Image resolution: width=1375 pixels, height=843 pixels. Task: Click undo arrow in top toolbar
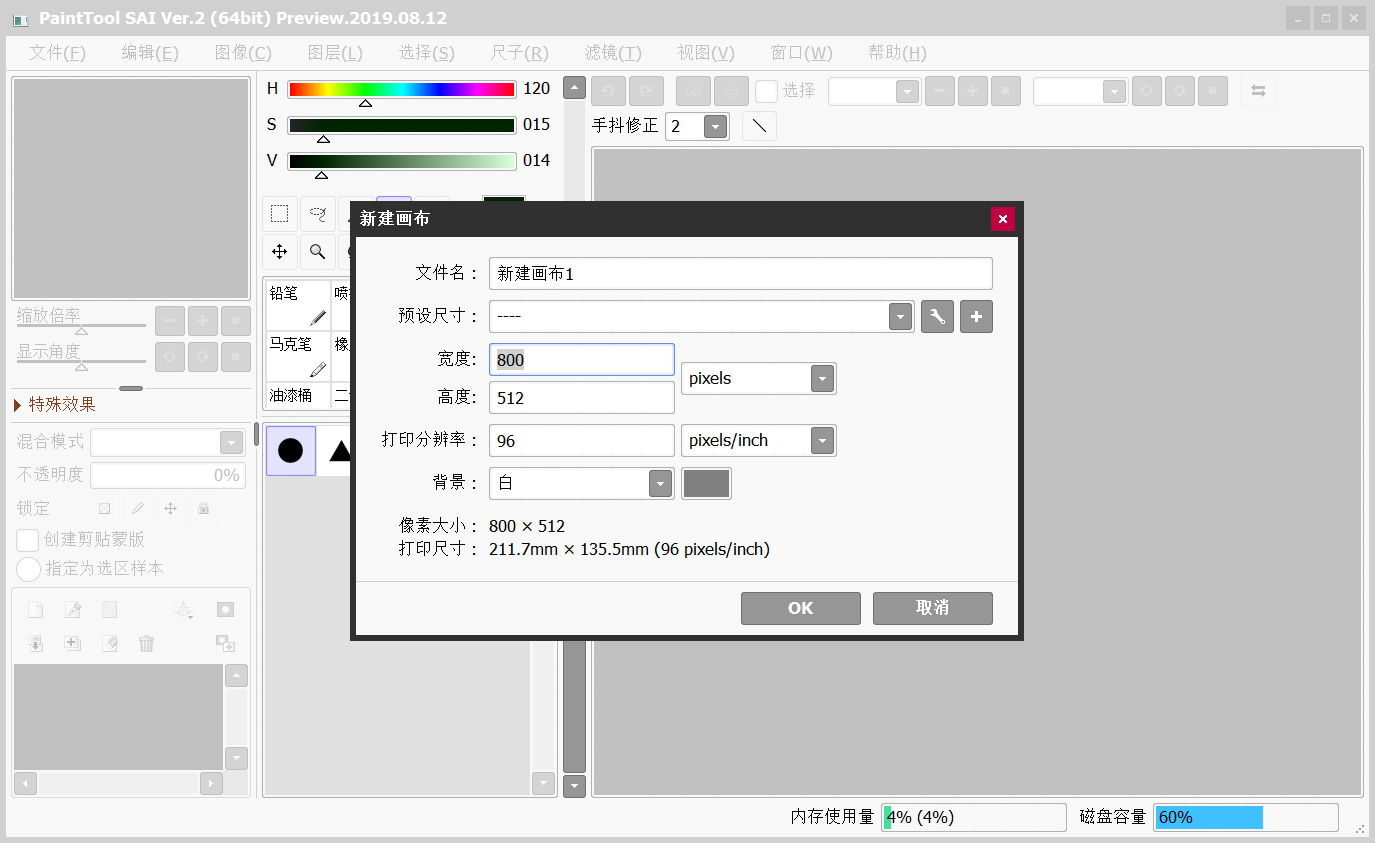click(x=608, y=91)
